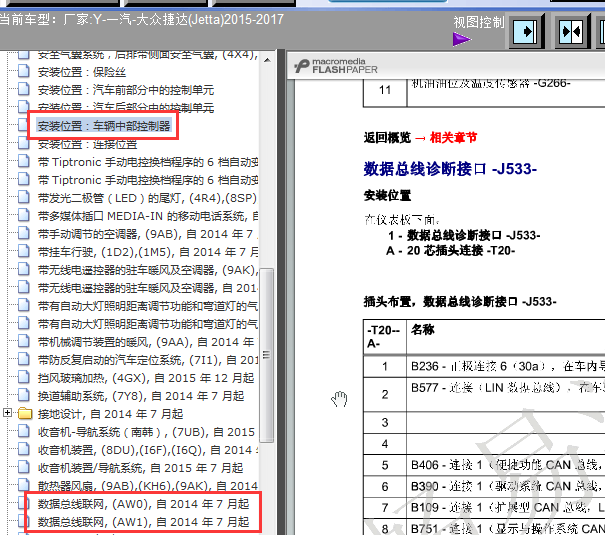
Task: Open 数据总线联网 (AW1) entry
Action: (143, 522)
